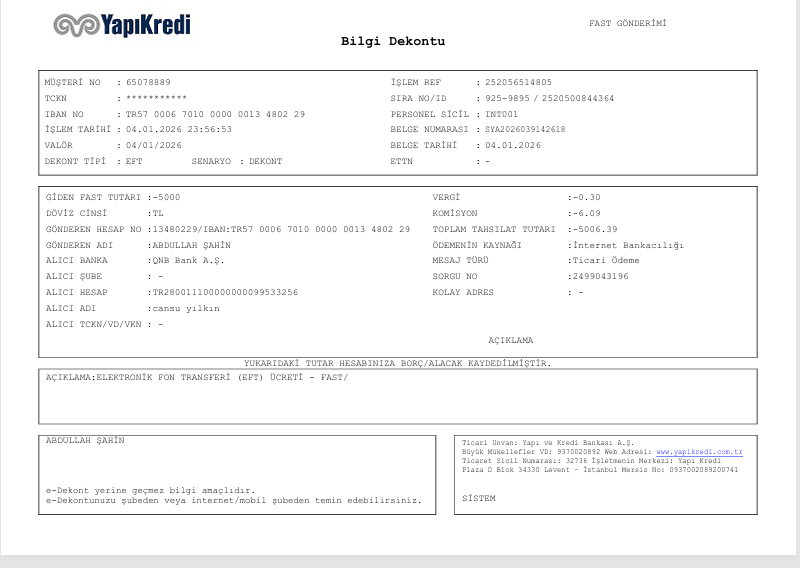This screenshot has height=568, width=800.
Task: Select BELGE TARİHİ value 04.01.2026
Action: [513, 145]
